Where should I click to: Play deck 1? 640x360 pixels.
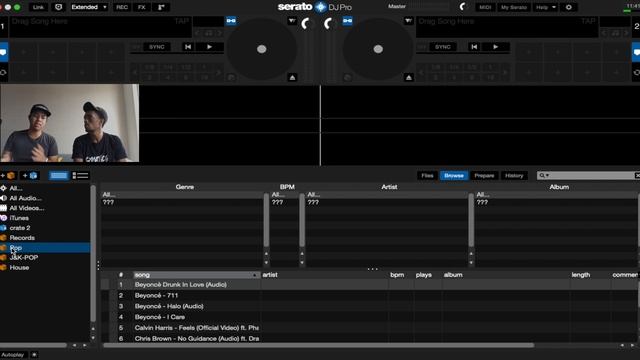click(x=209, y=47)
